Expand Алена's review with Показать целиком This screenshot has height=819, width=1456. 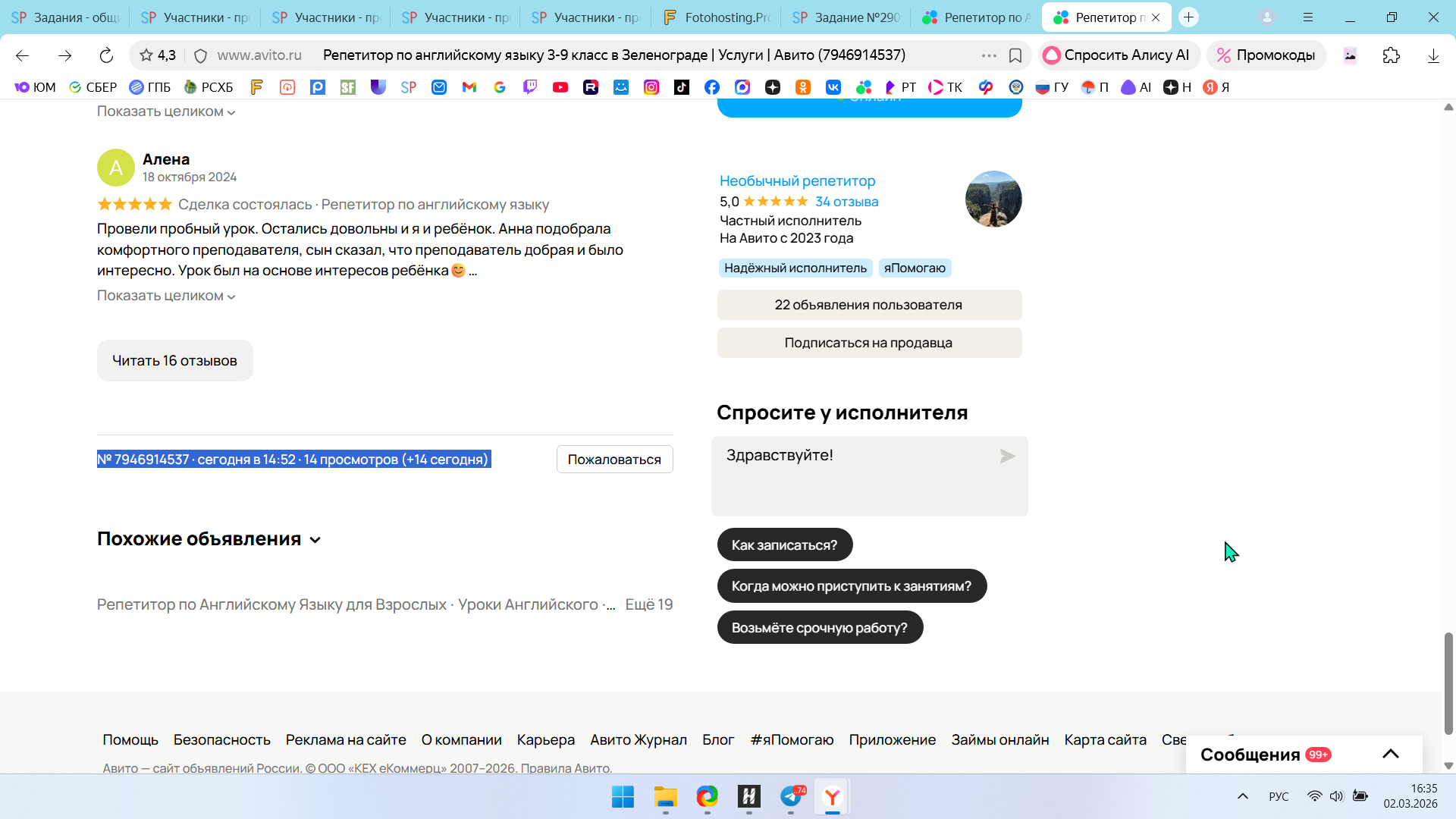click(x=165, y=296)
